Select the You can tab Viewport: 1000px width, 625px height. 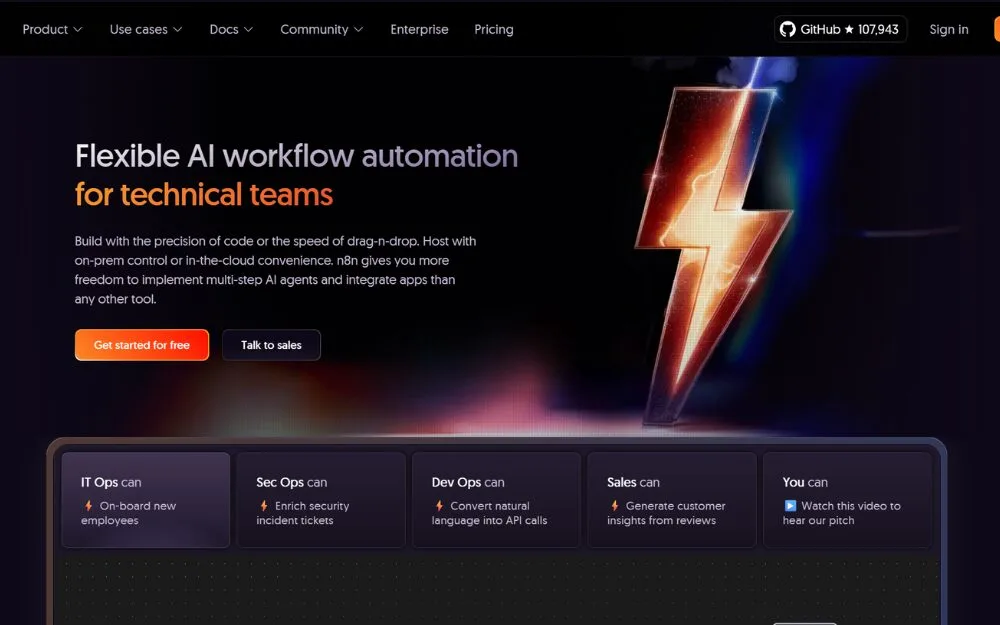coord(847,500)
